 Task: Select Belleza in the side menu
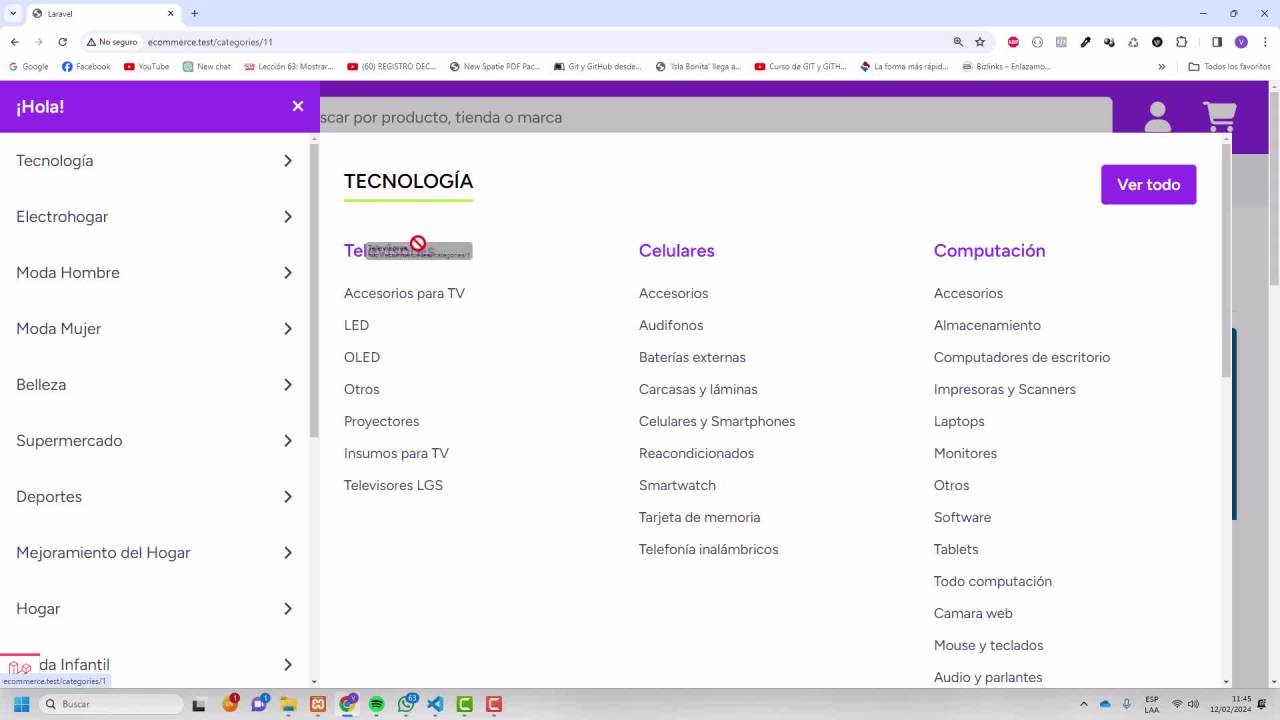[x=41, y=385]
